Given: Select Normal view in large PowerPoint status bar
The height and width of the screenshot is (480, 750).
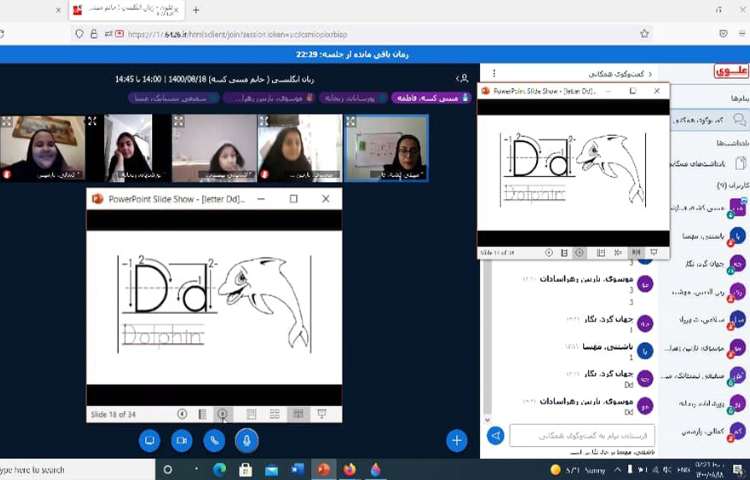Looking at the screenshot, I should (x=251, y=414).
